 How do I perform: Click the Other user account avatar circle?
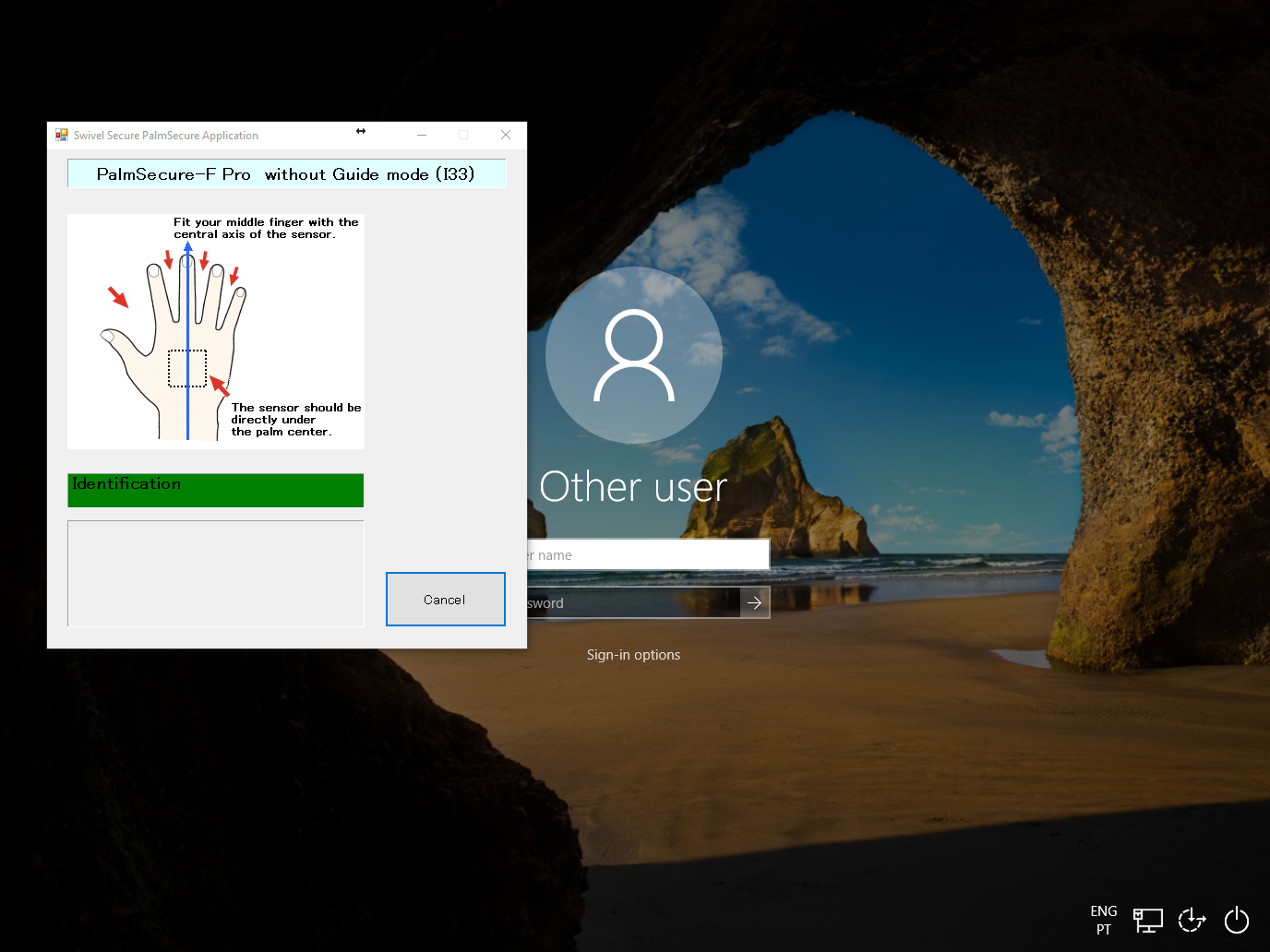pos(633,356)
